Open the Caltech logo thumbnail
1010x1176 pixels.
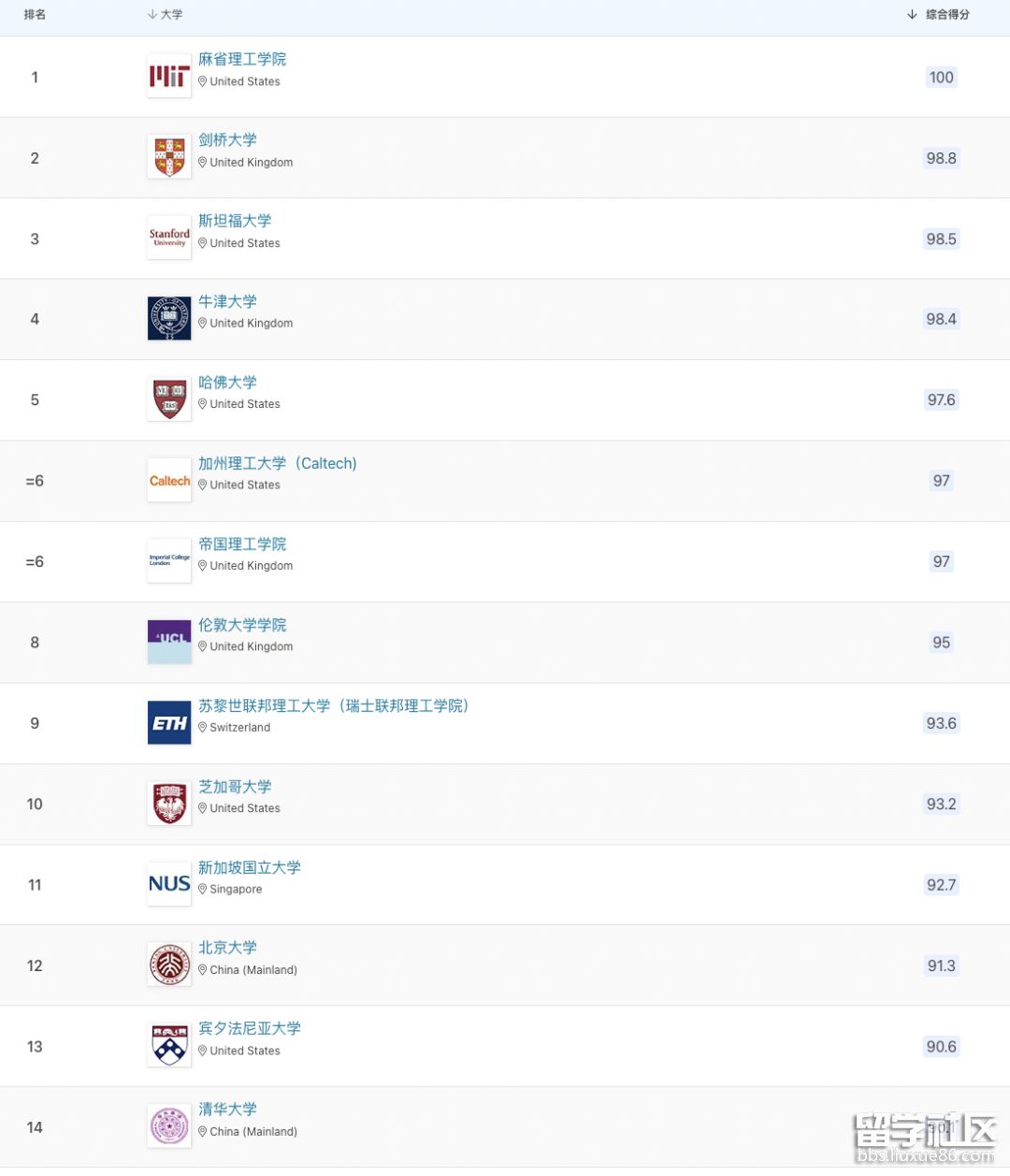pos(169,481)
